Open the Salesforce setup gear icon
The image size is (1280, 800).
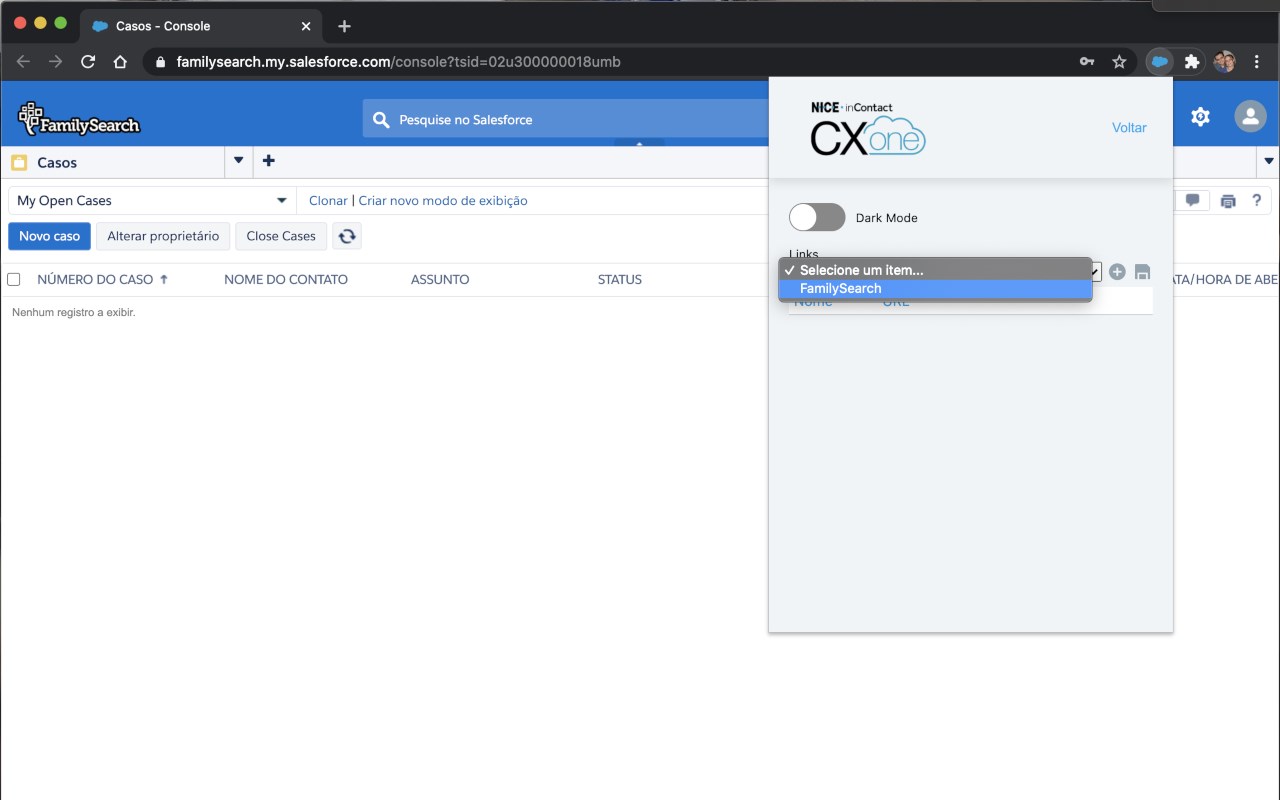click(x=1200, y=117)
